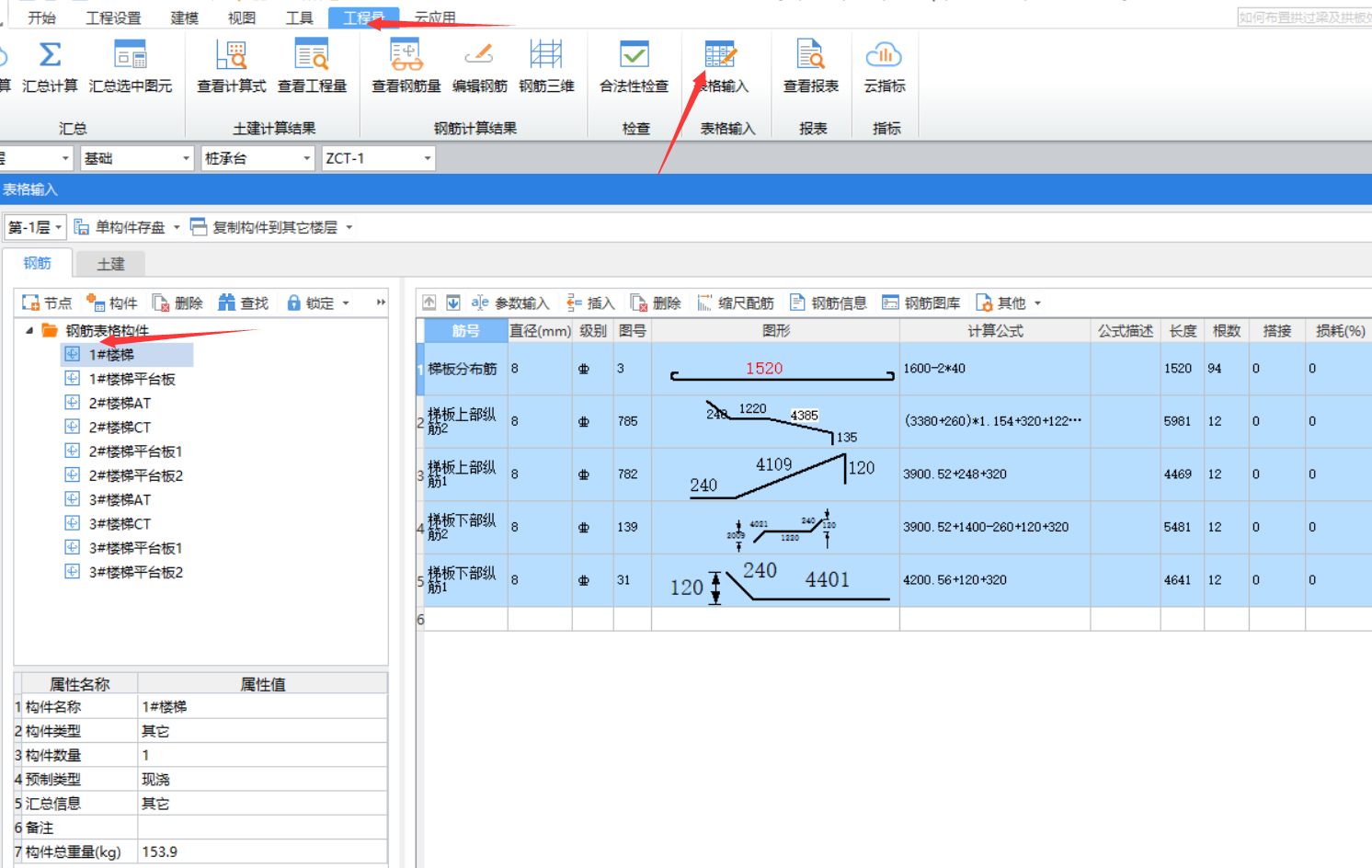Click 删除 in the component tree toolbar
Screen dimensions: 1372x868
pos(177,303)
